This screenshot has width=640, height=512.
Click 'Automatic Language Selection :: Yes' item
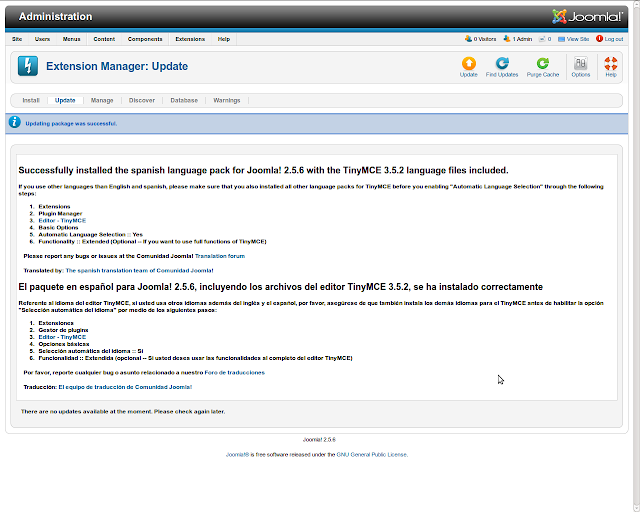pos(91,234)
